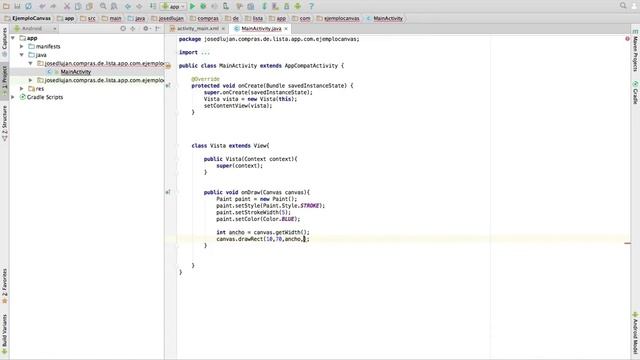This screenshot has width=640, height=360.
Task: Click Scroll from Source target icon
Action: pos(123,29)
